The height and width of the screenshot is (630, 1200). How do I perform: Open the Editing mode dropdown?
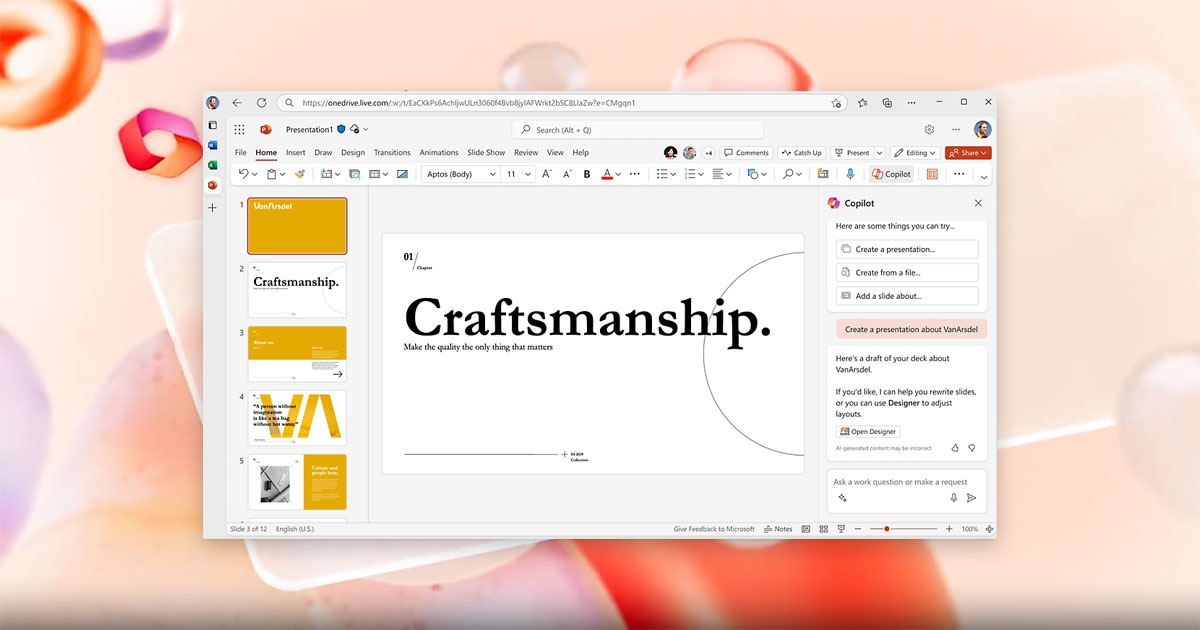click(x=915, y=153)
